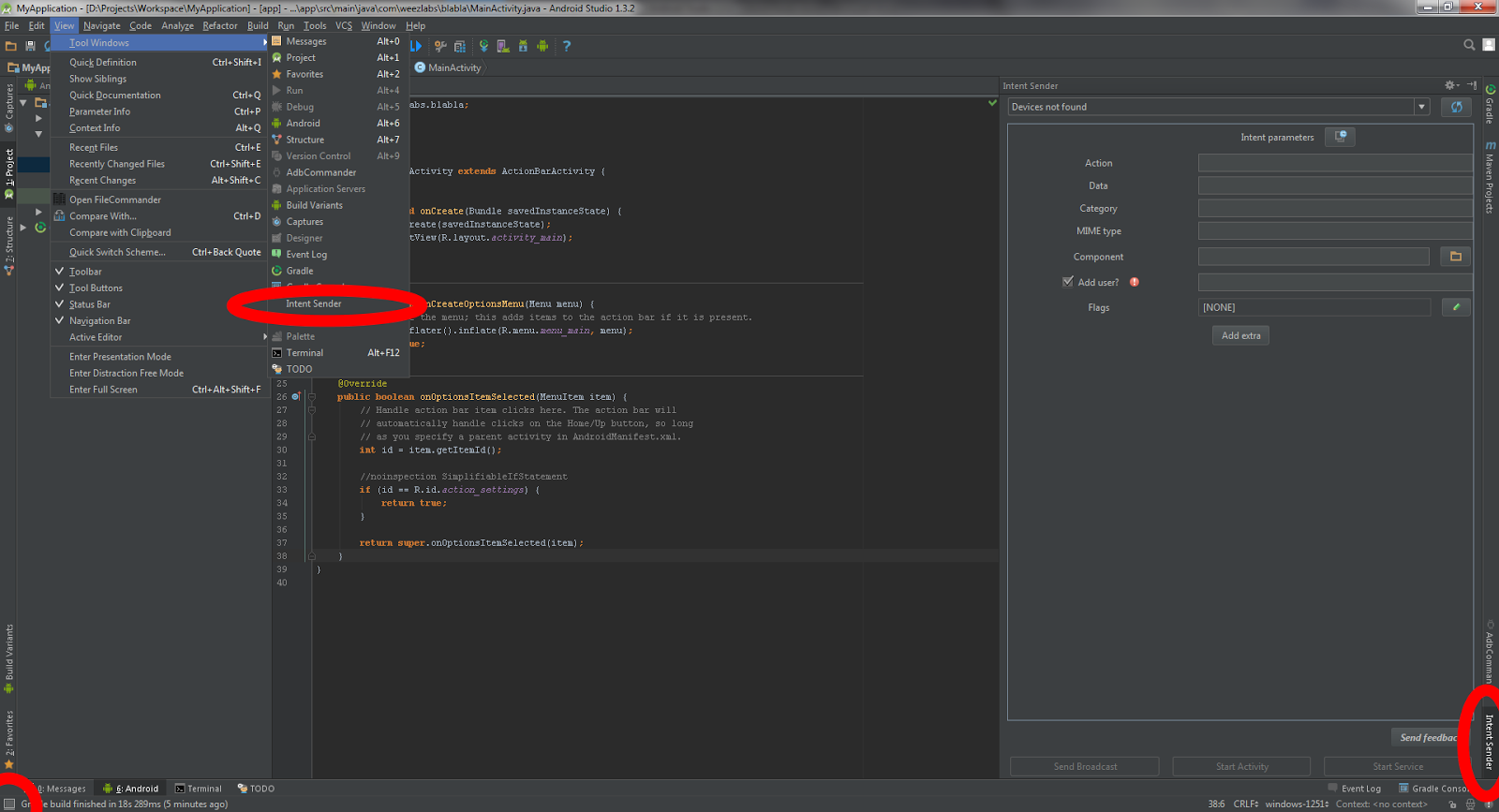Open the windows-1251 encoding selector
Image resolution: width=1499 pixels, height=812 pixels.
coord(1298,804)
